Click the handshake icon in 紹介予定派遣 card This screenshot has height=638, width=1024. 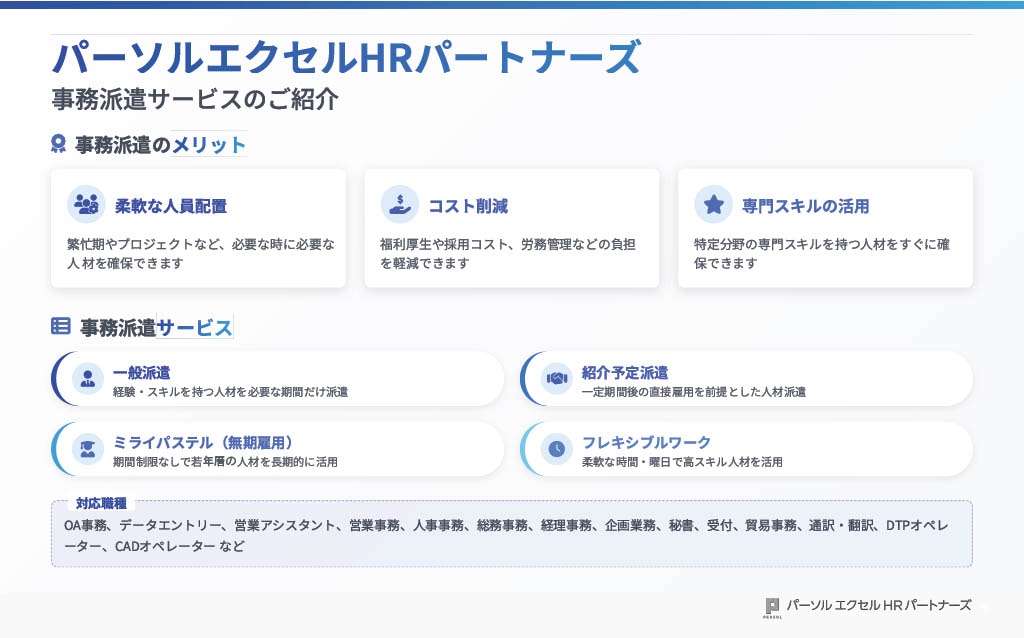556,379
